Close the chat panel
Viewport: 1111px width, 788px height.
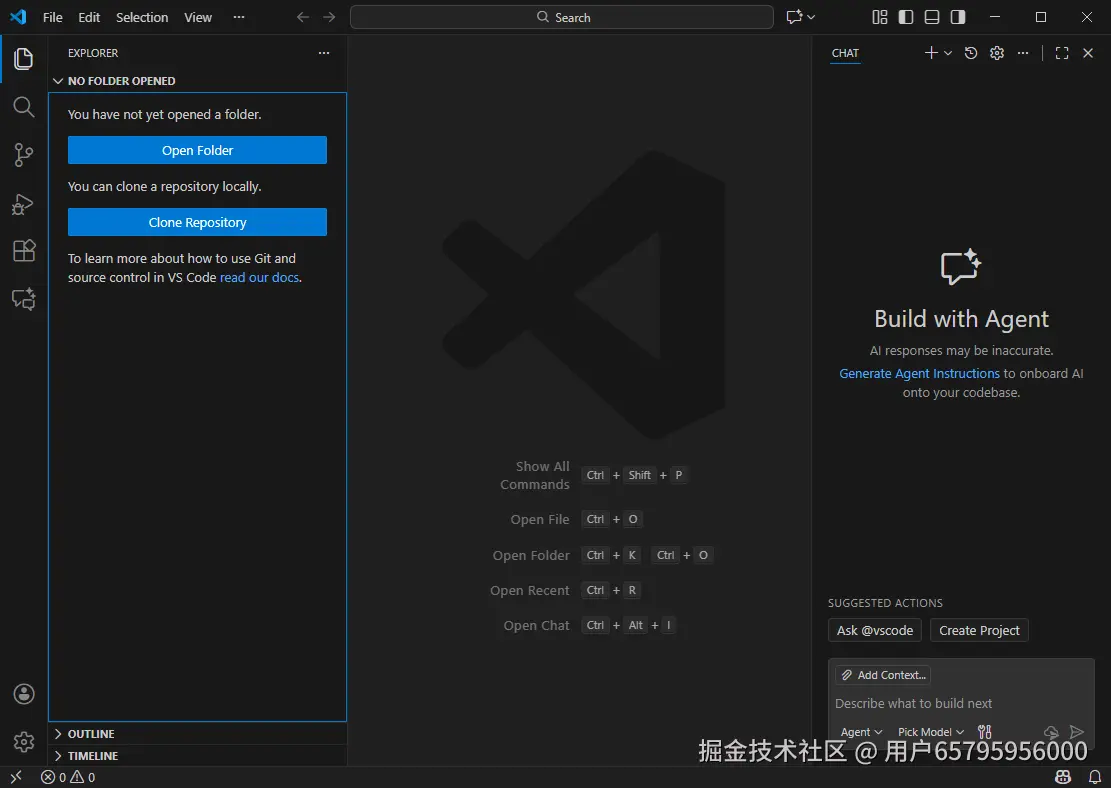[1088, 53]
